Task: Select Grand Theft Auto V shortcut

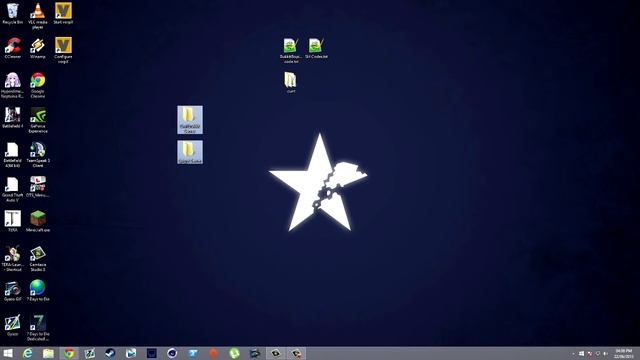Action: point(13,189)
